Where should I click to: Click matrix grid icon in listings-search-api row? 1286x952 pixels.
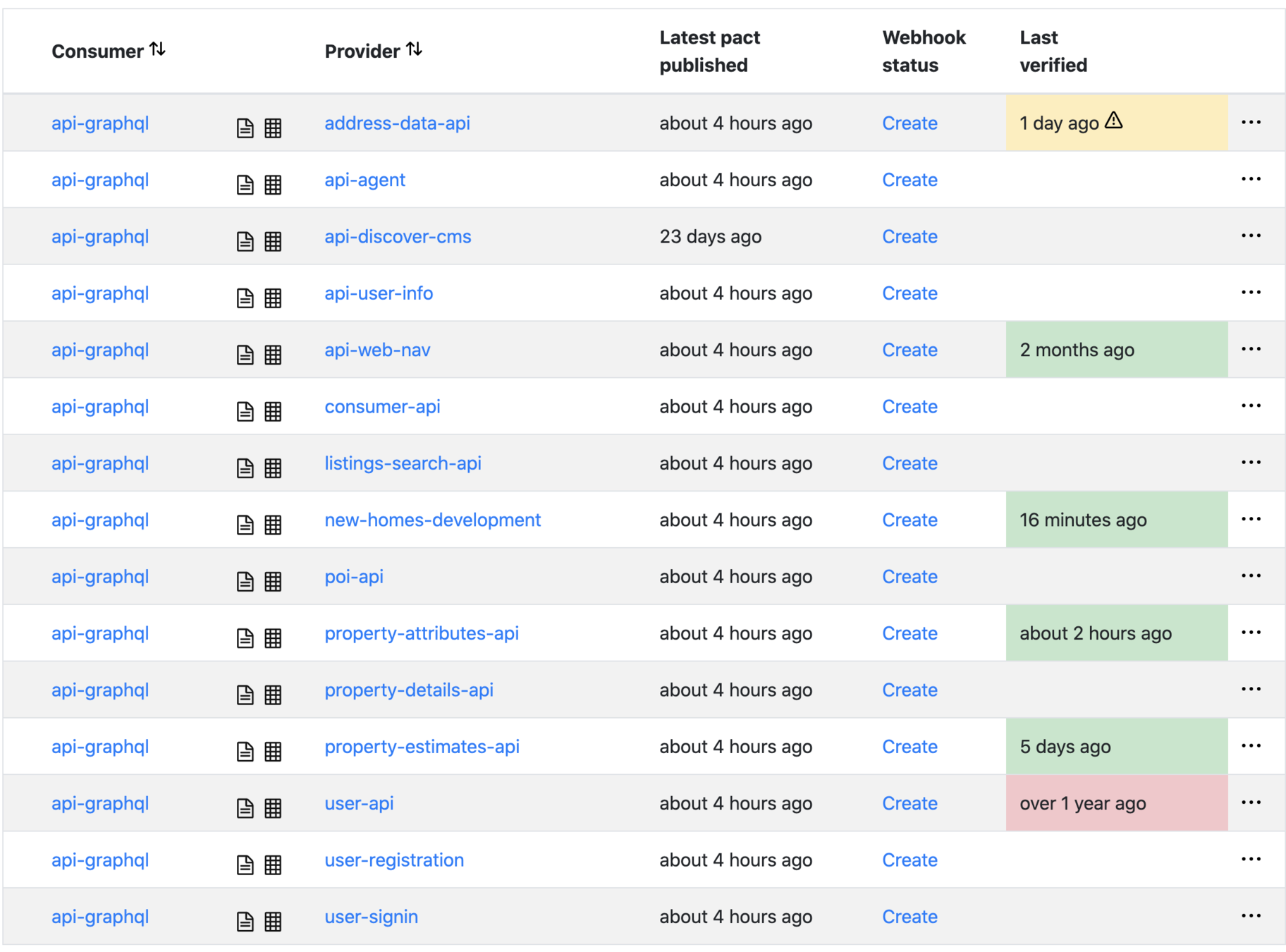(x=273, y=468)
